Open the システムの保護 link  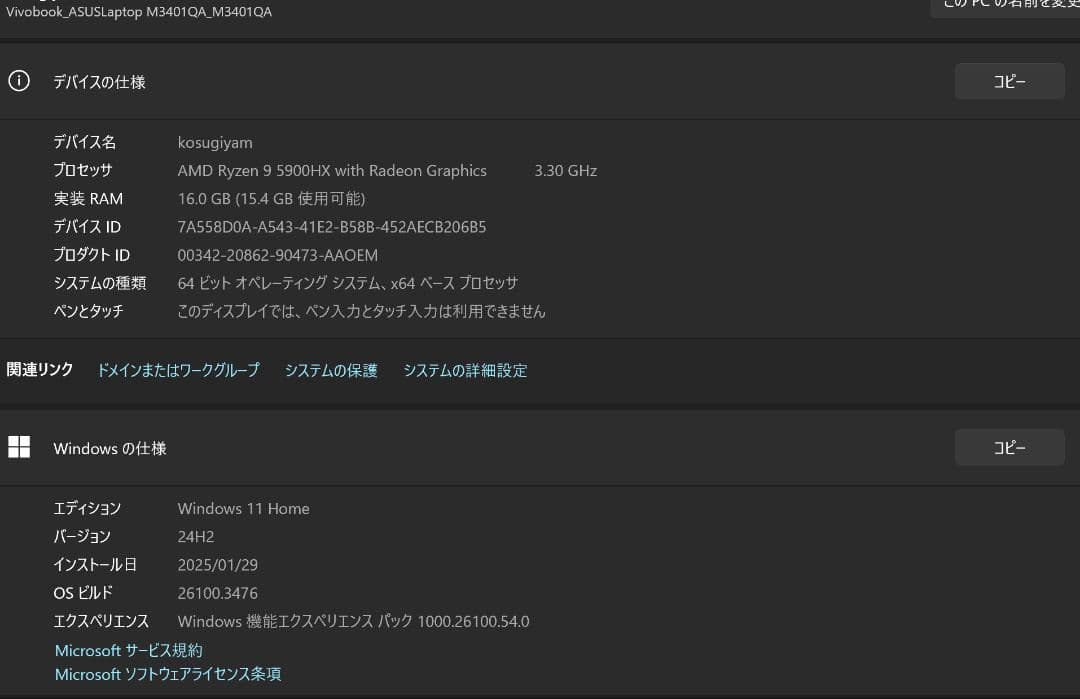pyautogui.click(x=330, y=370)
